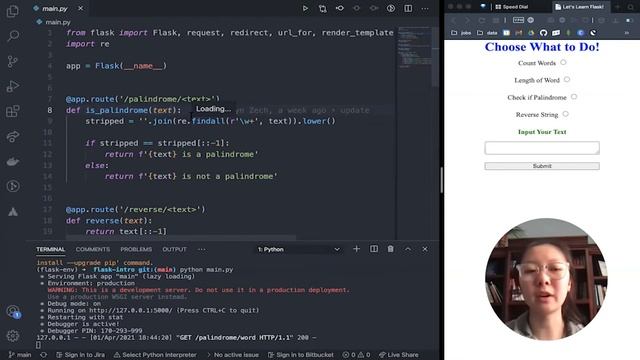Open the '1: Python' terminal dropdown
This screenshot has height=360, width=640.
point(299,249)
